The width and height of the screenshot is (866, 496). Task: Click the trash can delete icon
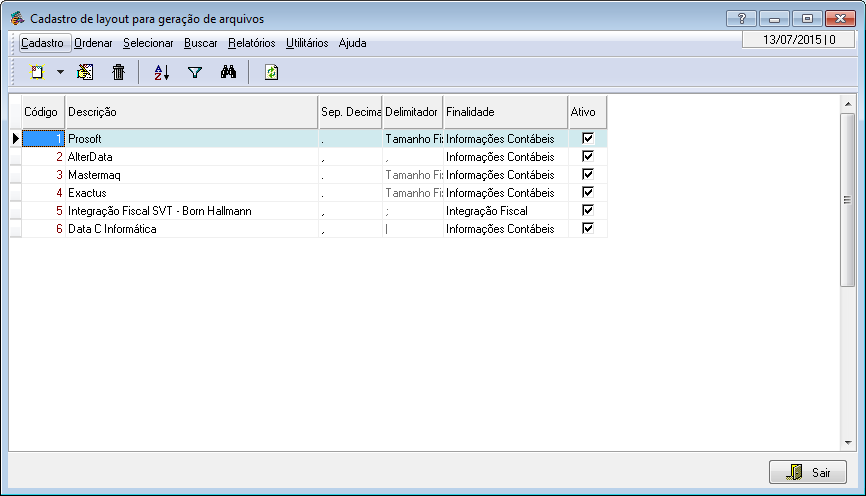[x=118, y=72]
